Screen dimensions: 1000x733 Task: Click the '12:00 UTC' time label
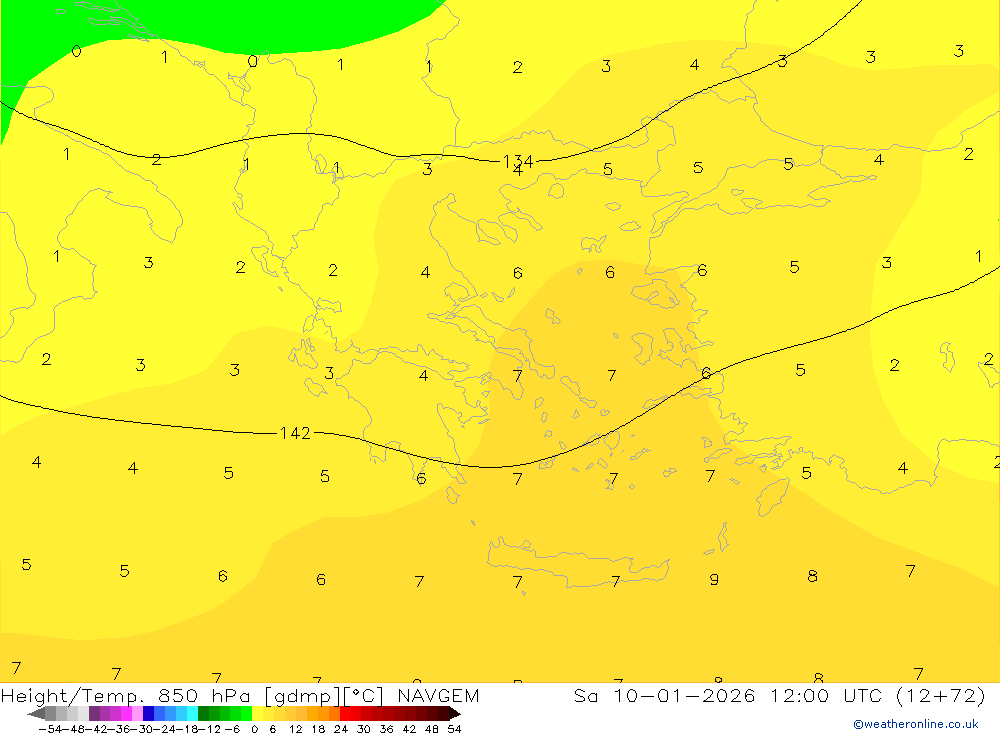[826, 695]
